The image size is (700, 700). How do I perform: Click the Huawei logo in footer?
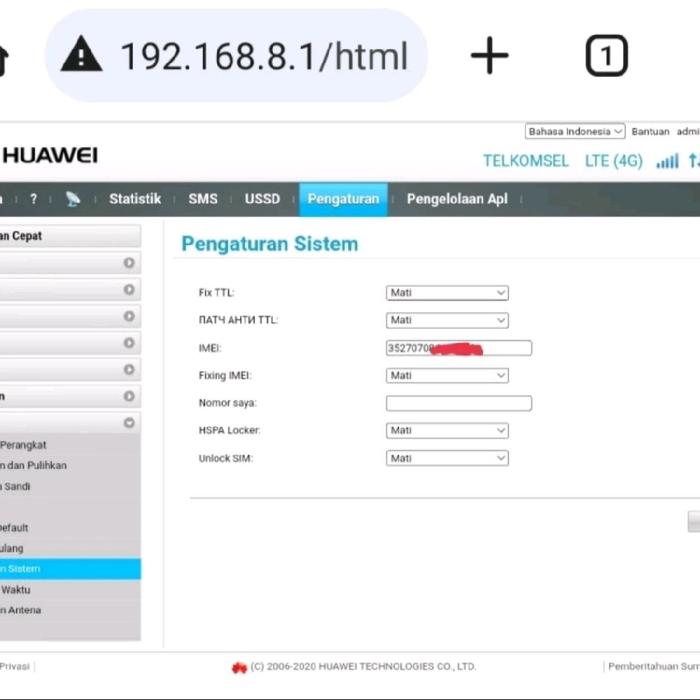[x=239, y=667]
